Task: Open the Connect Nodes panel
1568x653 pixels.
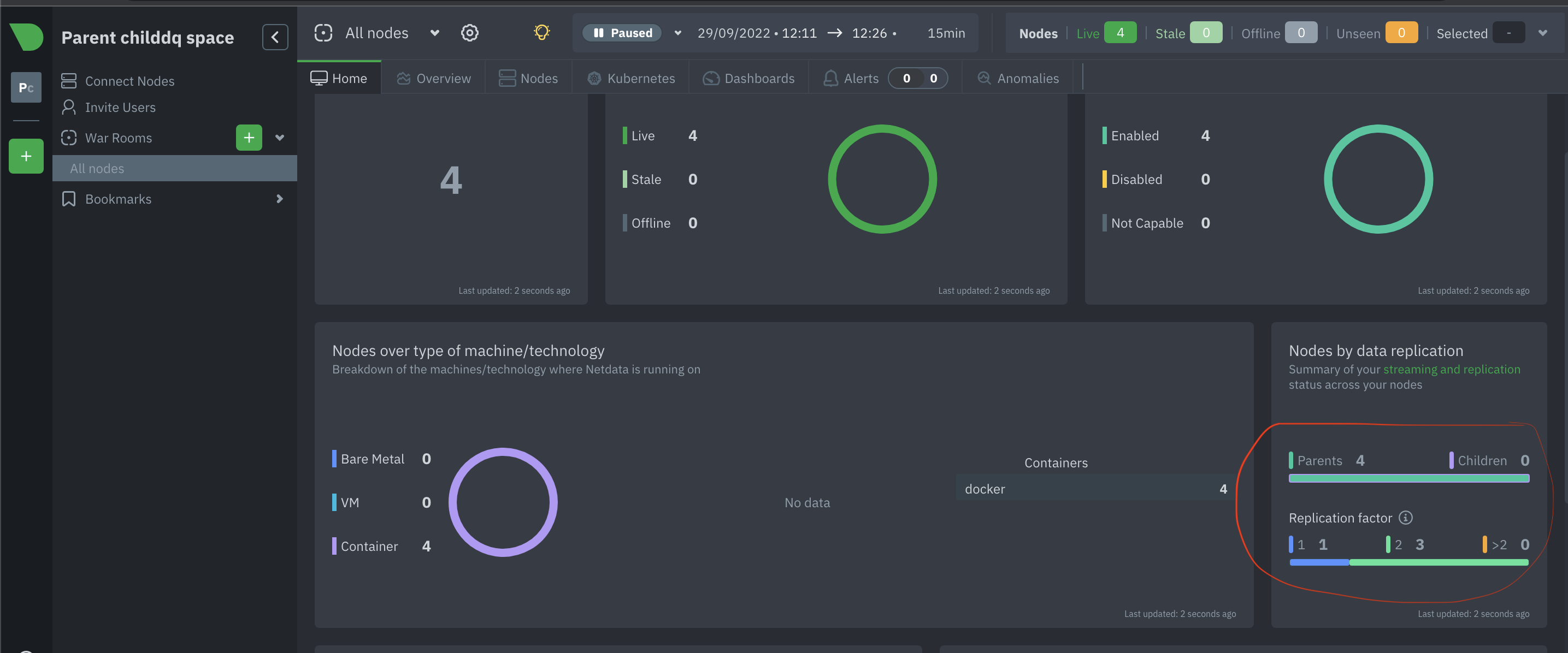Action: coord(129,80)
